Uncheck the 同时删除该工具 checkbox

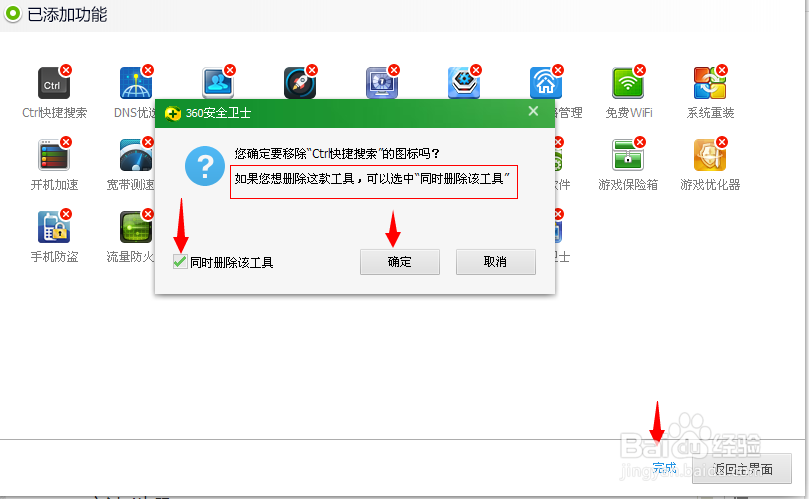coord(180,262)
